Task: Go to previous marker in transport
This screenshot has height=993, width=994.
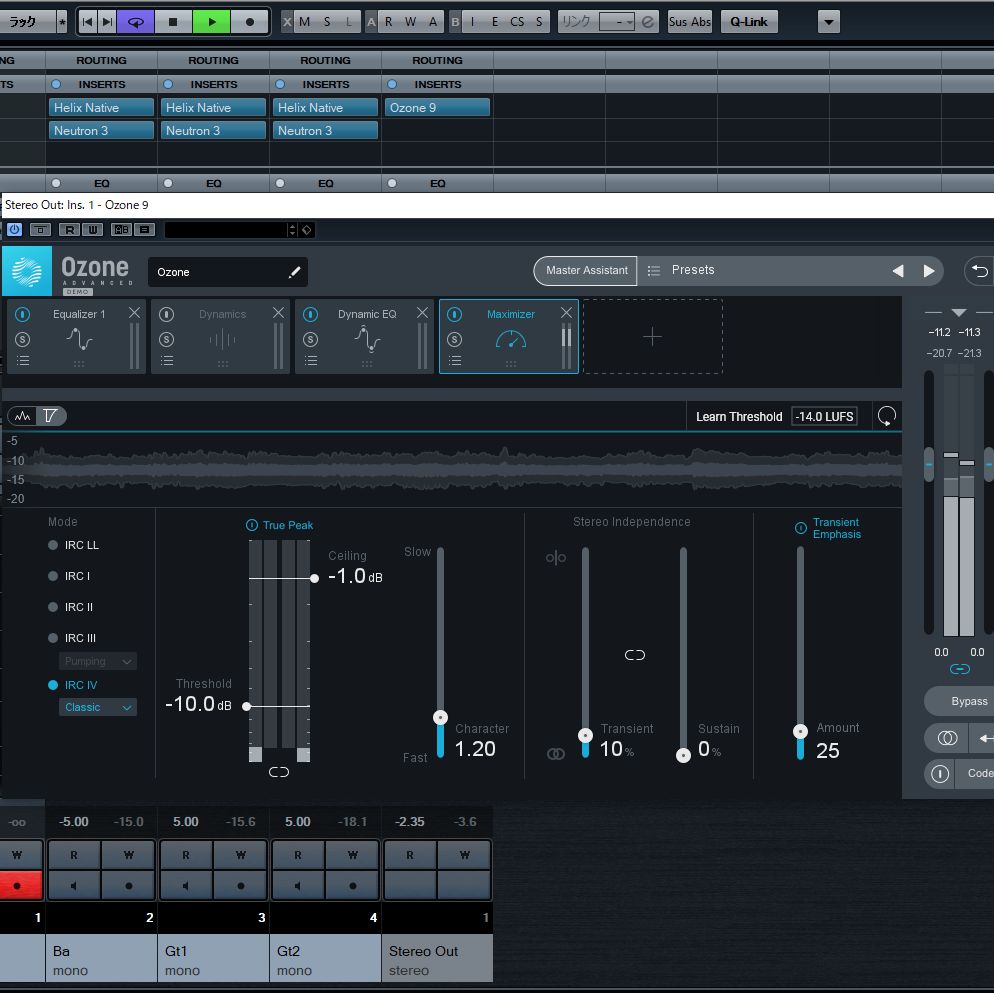Action: pos(87,22)
